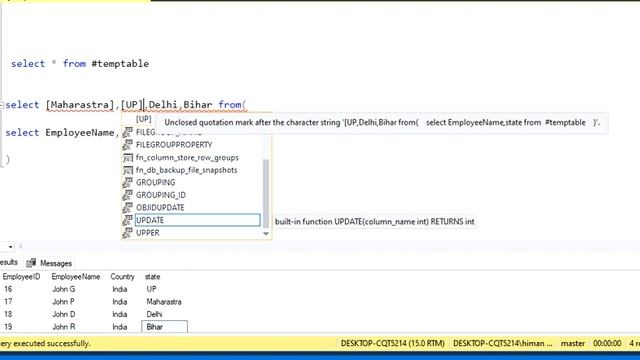The width and height of the screenshot is (640, 360).
Task: Click the IntelliSense list scroll-down arrow
Action: click(266, 233)
